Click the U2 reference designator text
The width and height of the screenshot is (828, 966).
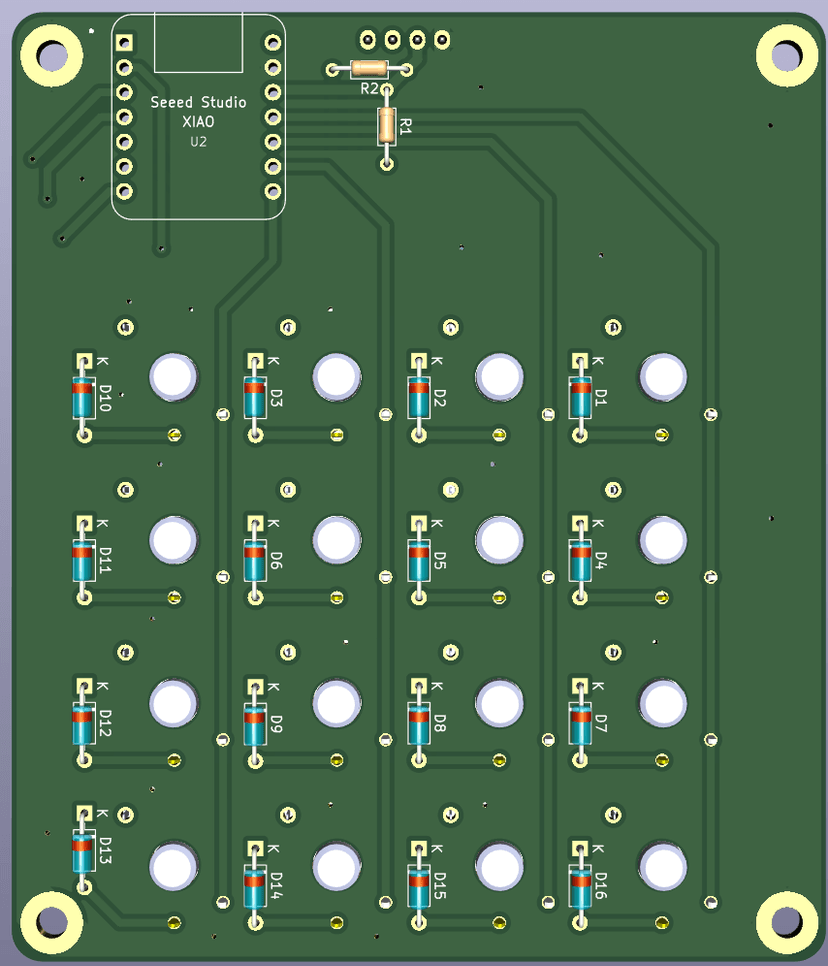(x=198, y=142)
